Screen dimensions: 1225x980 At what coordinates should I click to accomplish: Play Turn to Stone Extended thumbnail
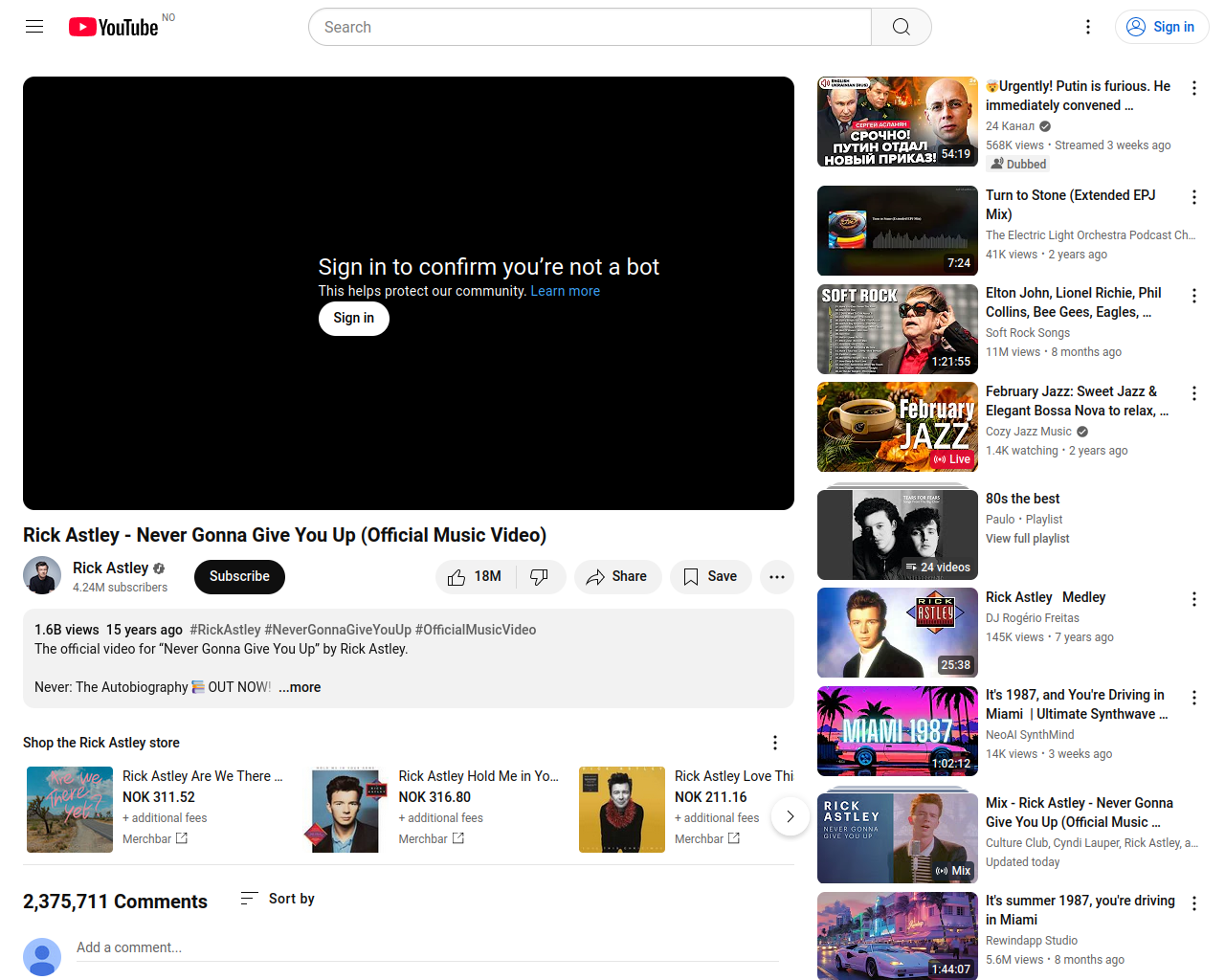pyautogui.click(x=898, y=231)
